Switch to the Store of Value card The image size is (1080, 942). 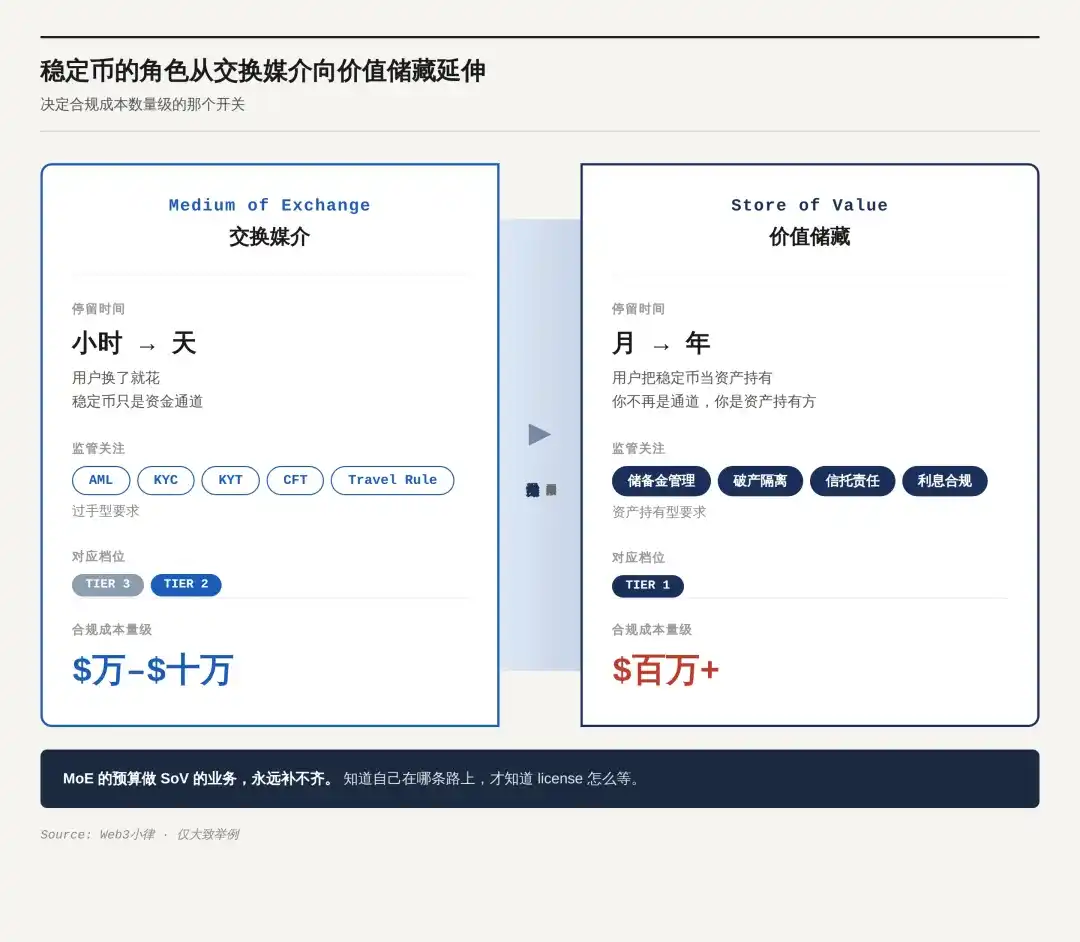point(809,205)
